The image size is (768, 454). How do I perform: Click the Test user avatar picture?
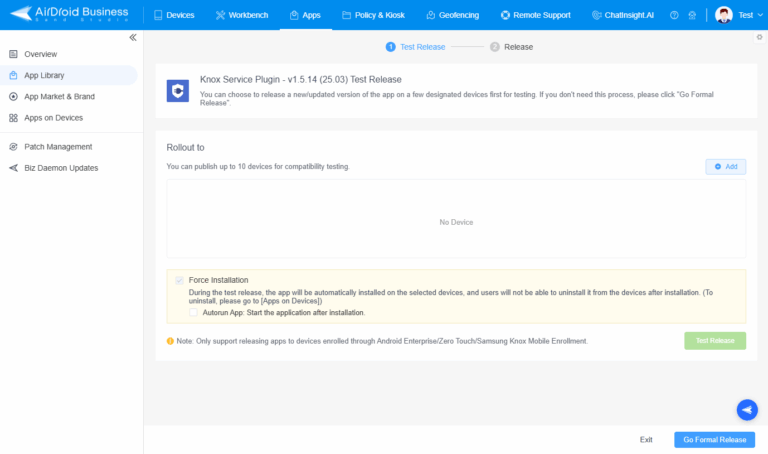tap(724, 16)
